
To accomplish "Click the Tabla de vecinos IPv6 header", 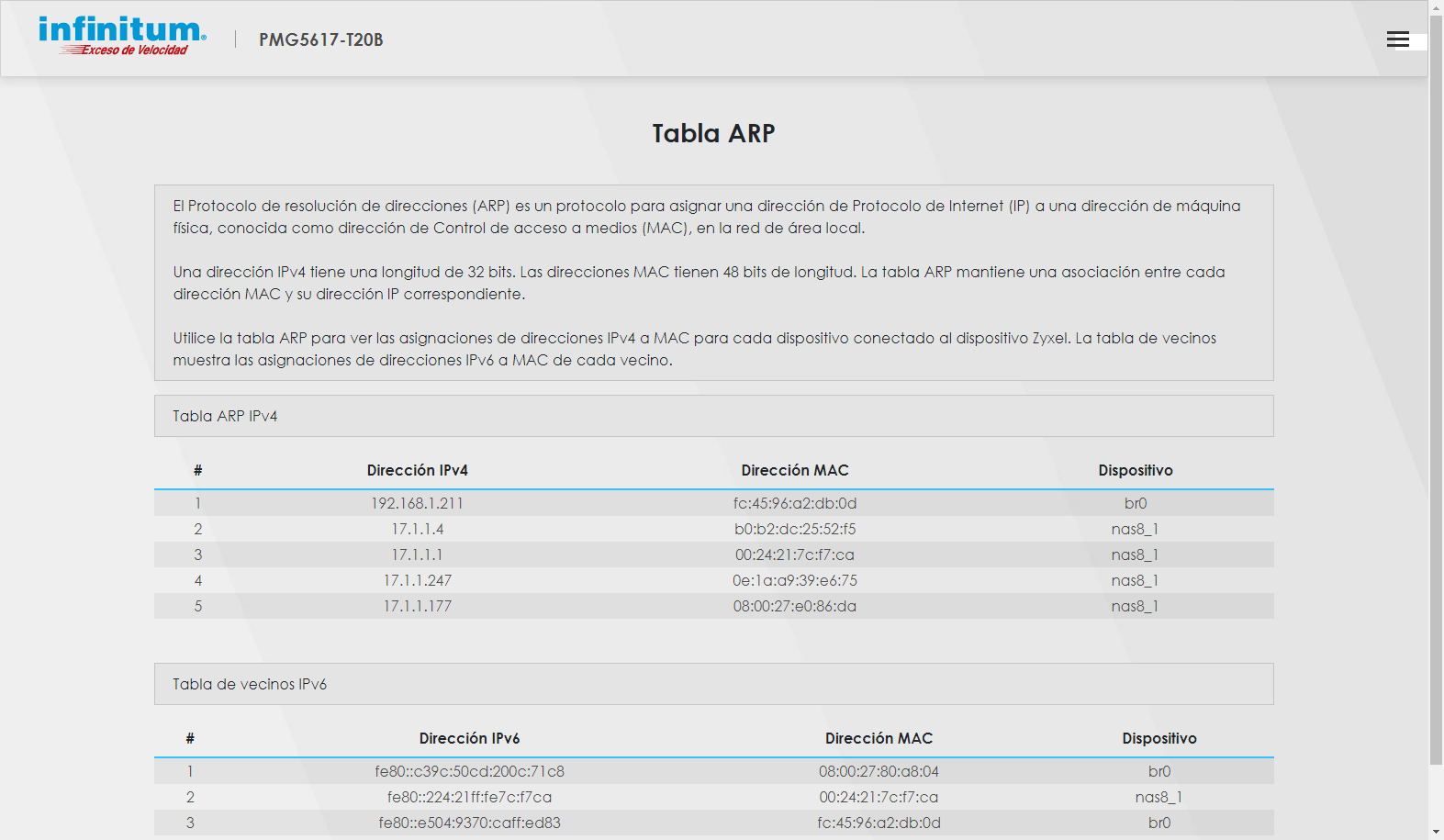I will coord(250,684).
